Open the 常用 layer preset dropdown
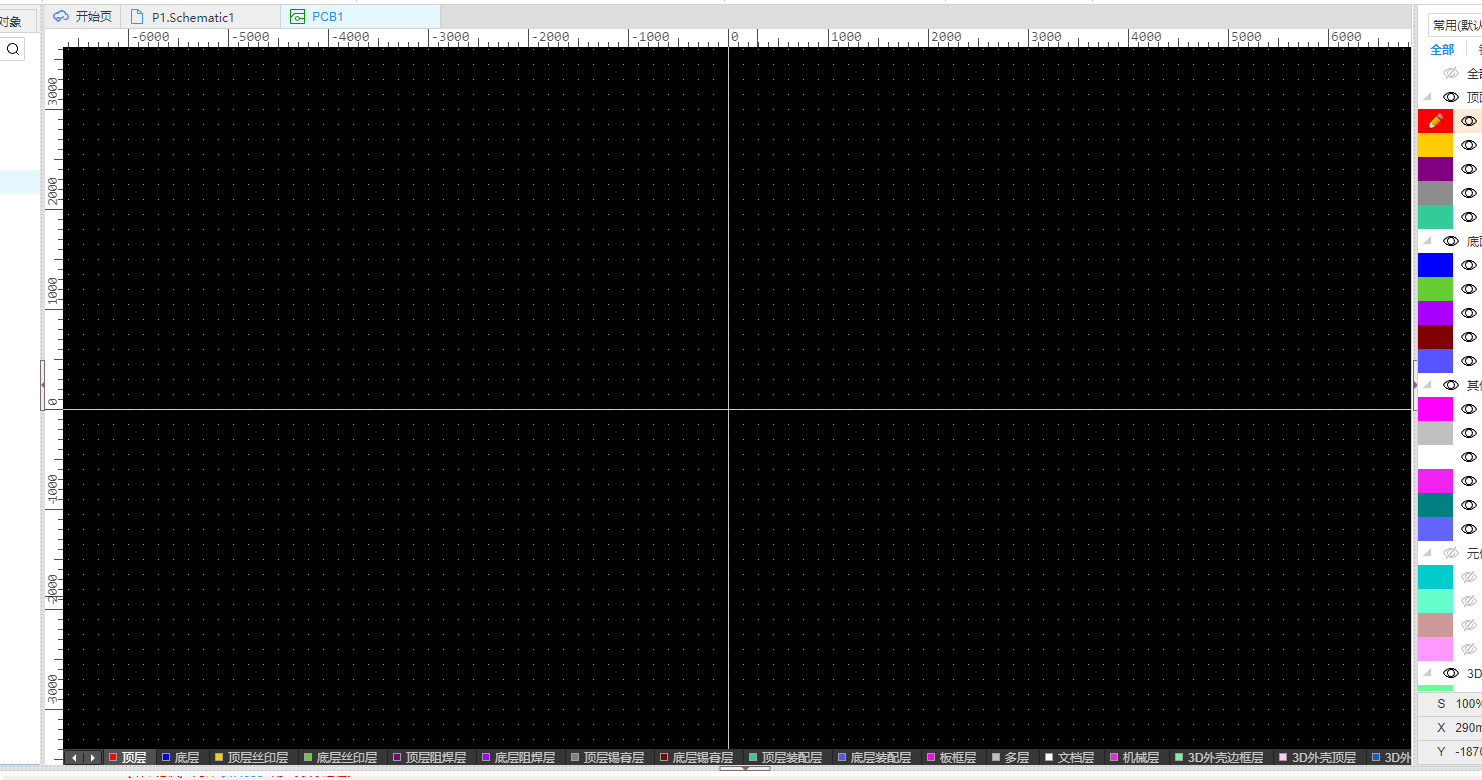Image resolution: width=1482 pixels, height=780 pixels. pos(1456,25)
